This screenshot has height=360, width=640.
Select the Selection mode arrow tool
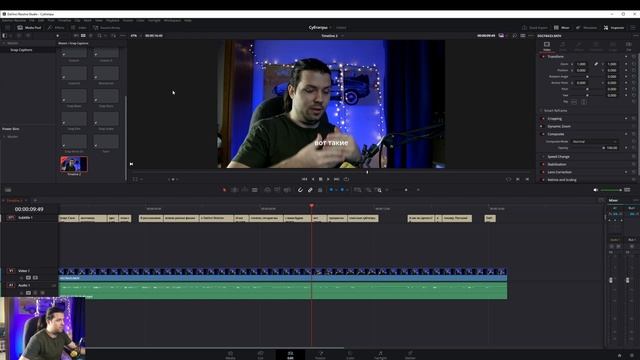tap(224, 190)
